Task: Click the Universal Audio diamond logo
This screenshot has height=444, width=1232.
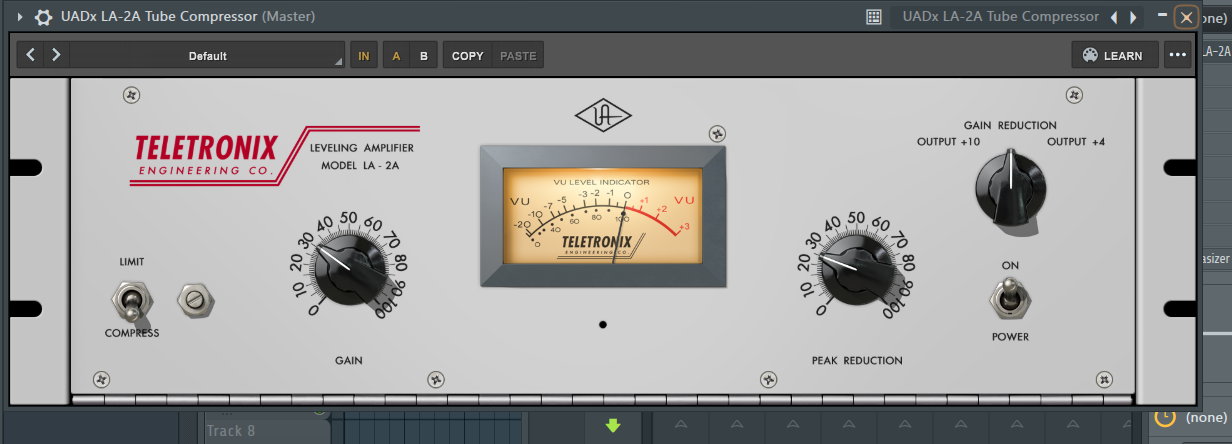Action: tap(603, 117)
